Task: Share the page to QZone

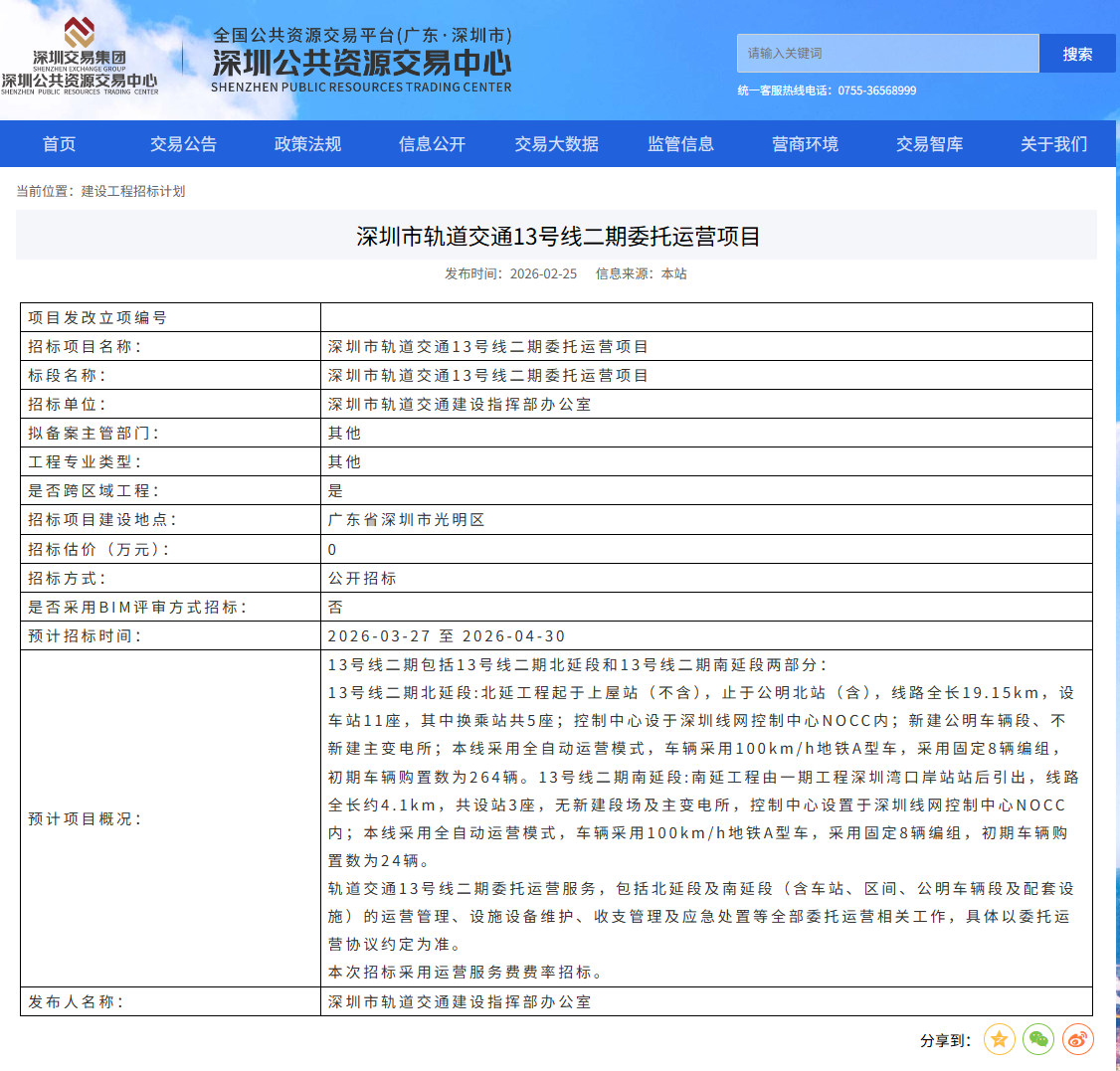Action: coord(999,1039)
